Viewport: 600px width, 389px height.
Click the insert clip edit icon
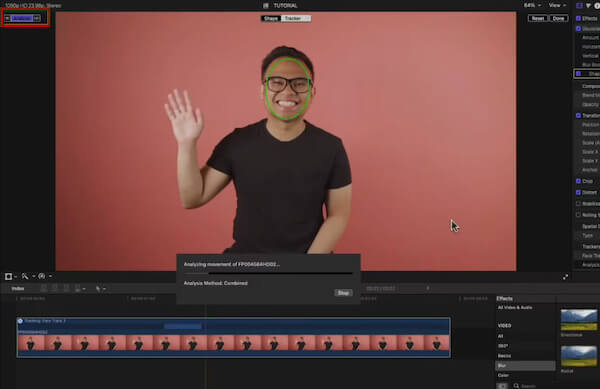55,288
